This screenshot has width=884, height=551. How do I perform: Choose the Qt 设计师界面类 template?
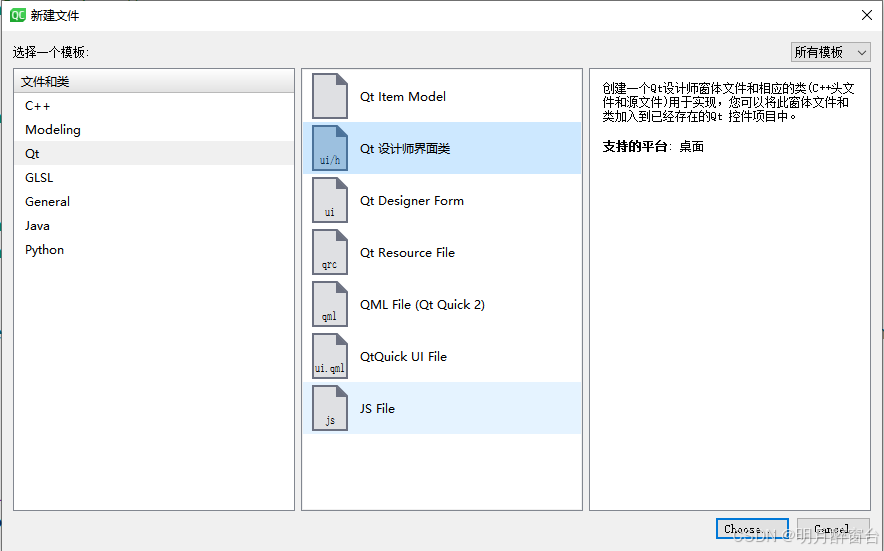tap(442, 148)
